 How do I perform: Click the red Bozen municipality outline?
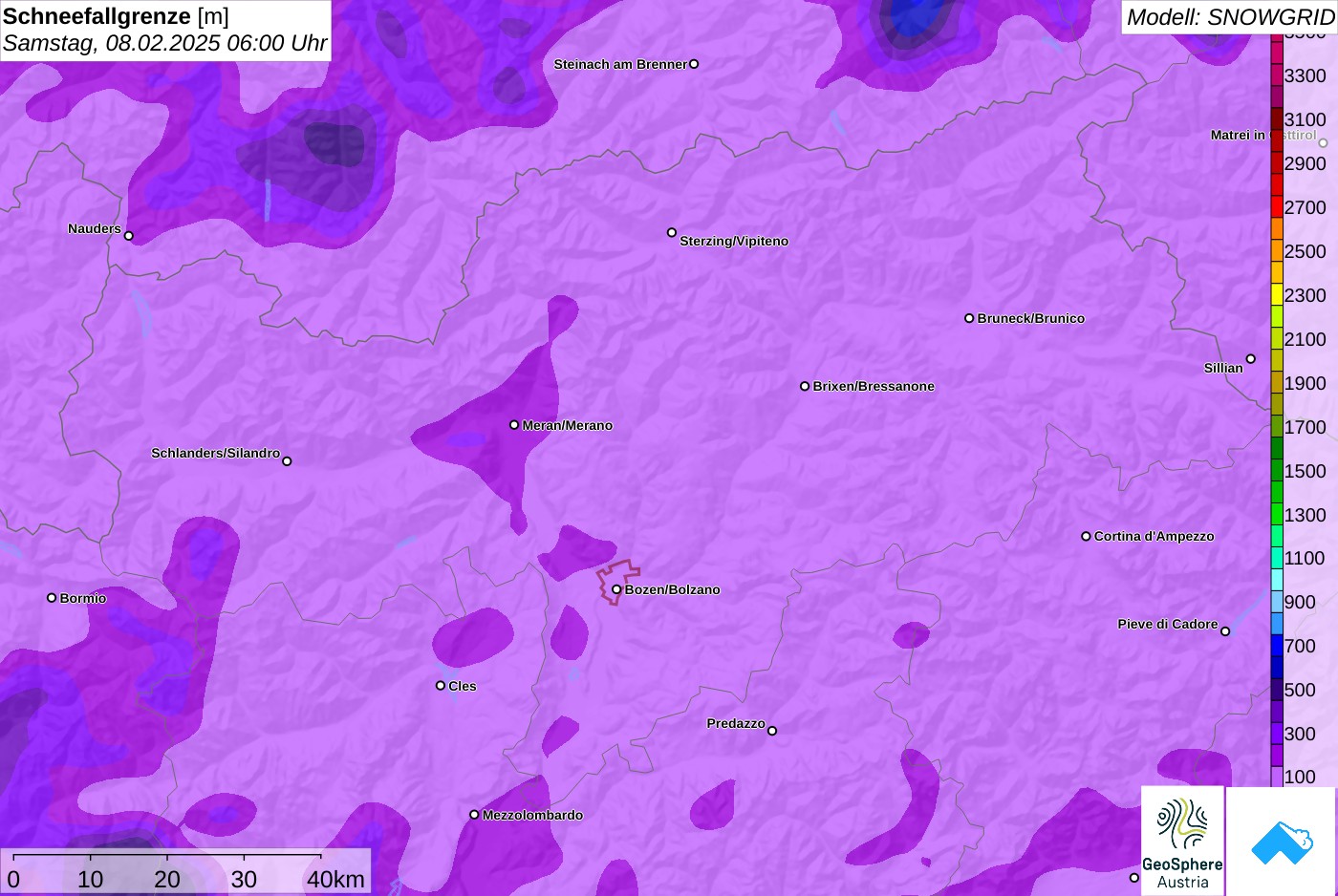coord(617,581)
